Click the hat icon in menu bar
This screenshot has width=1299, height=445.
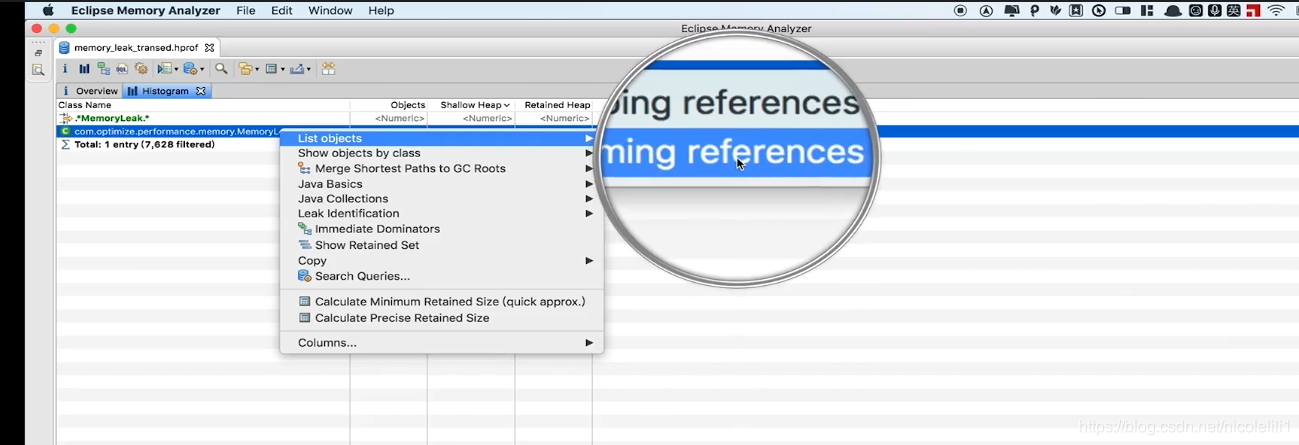pos(1172,11)
